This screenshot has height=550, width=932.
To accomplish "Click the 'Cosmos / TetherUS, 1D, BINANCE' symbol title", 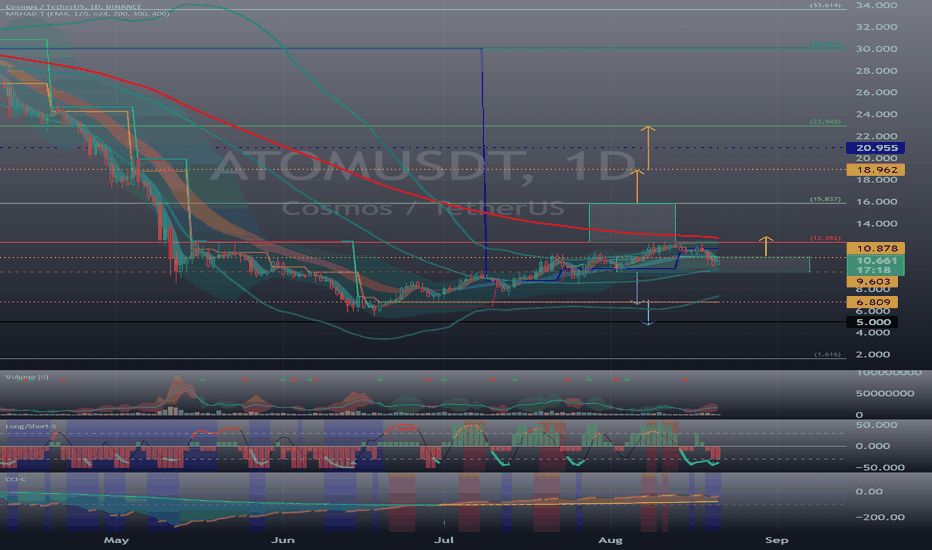I will (x=73, y=7).
